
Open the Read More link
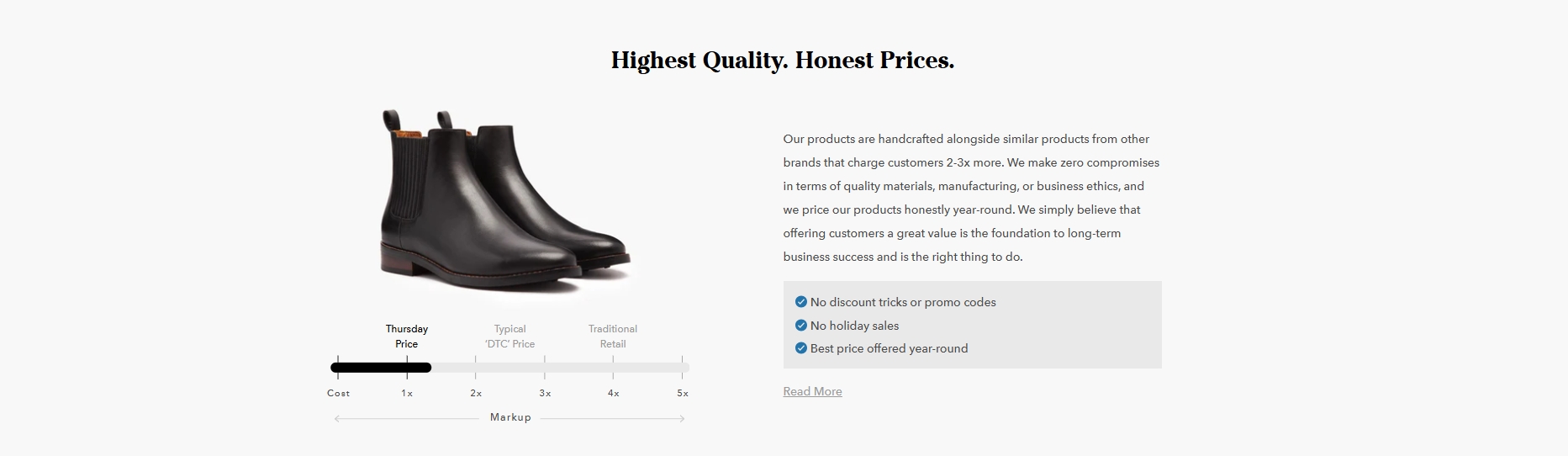click(x=812, y=391)
